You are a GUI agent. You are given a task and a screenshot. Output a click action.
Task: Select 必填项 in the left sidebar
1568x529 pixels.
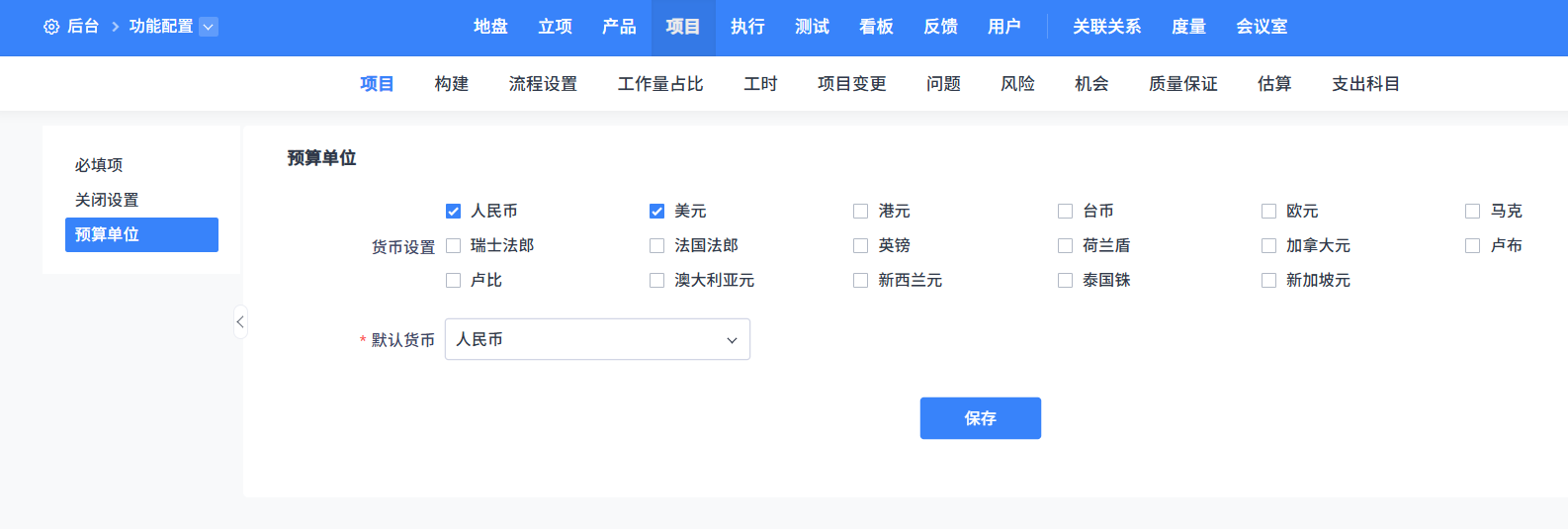click(99, 165)
